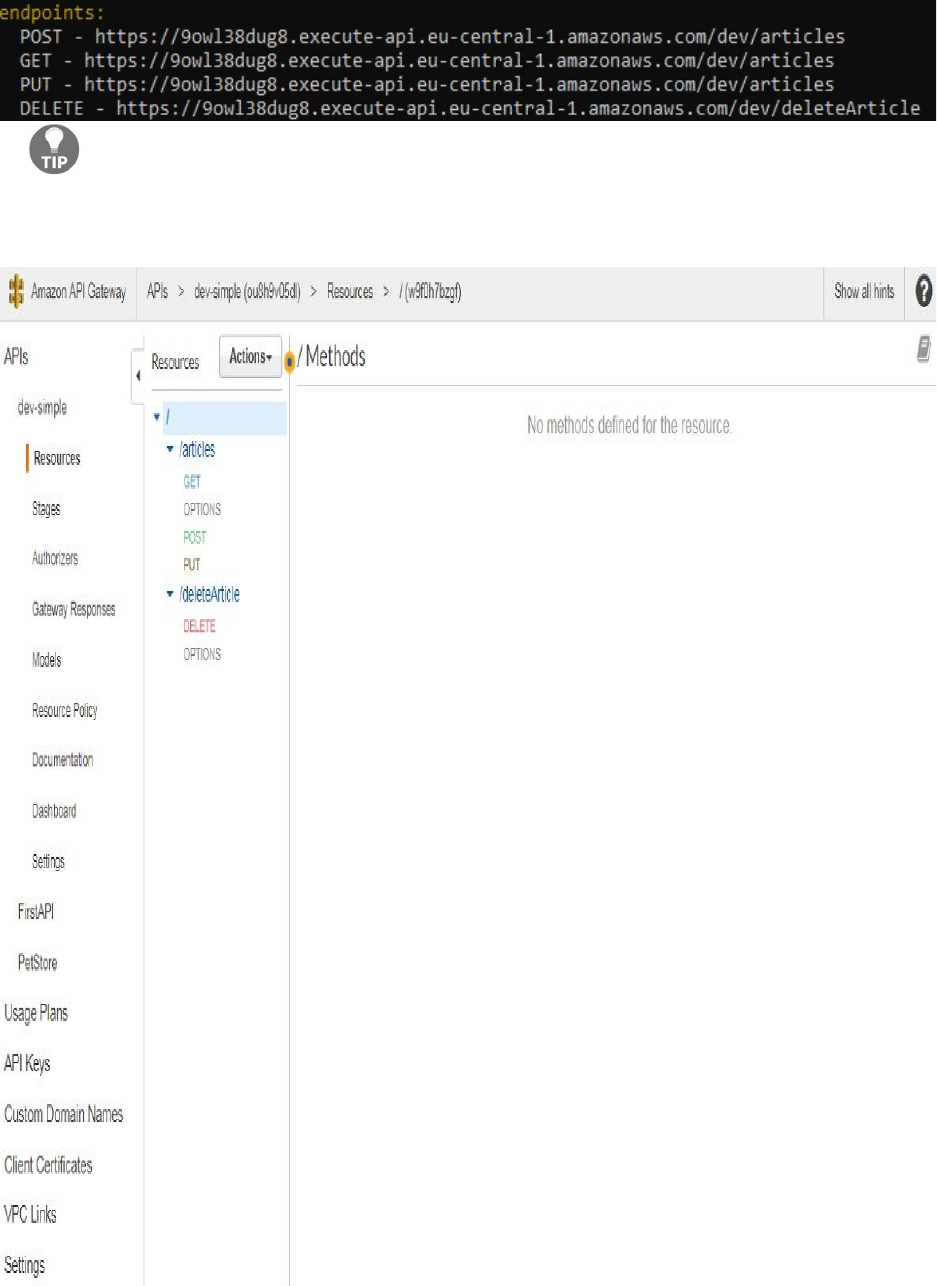937x1286 pixels.
Task: Click Resources breadcrumb link
Action: [x=350, y=292]
